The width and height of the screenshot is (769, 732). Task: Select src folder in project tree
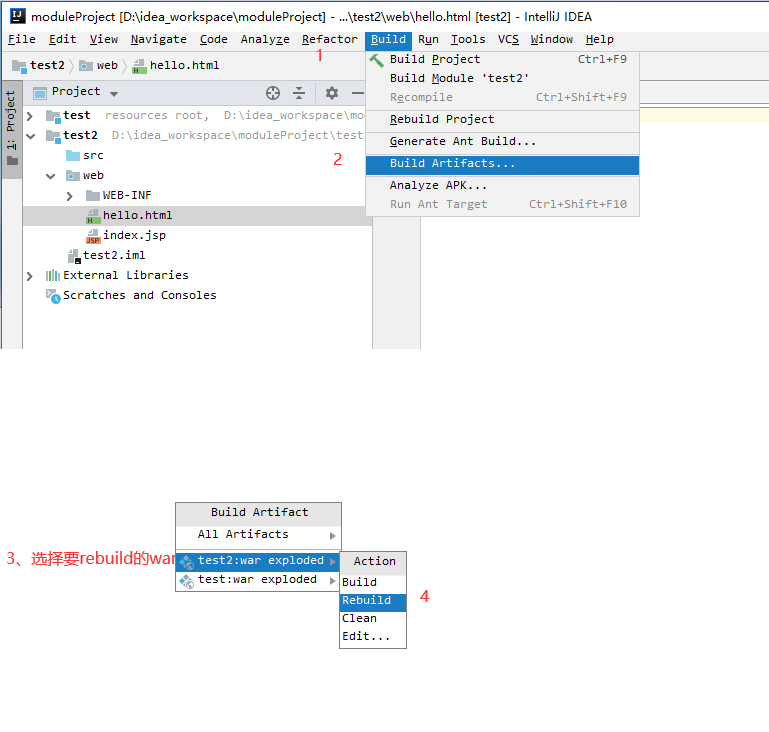click(x=93, y=155)
